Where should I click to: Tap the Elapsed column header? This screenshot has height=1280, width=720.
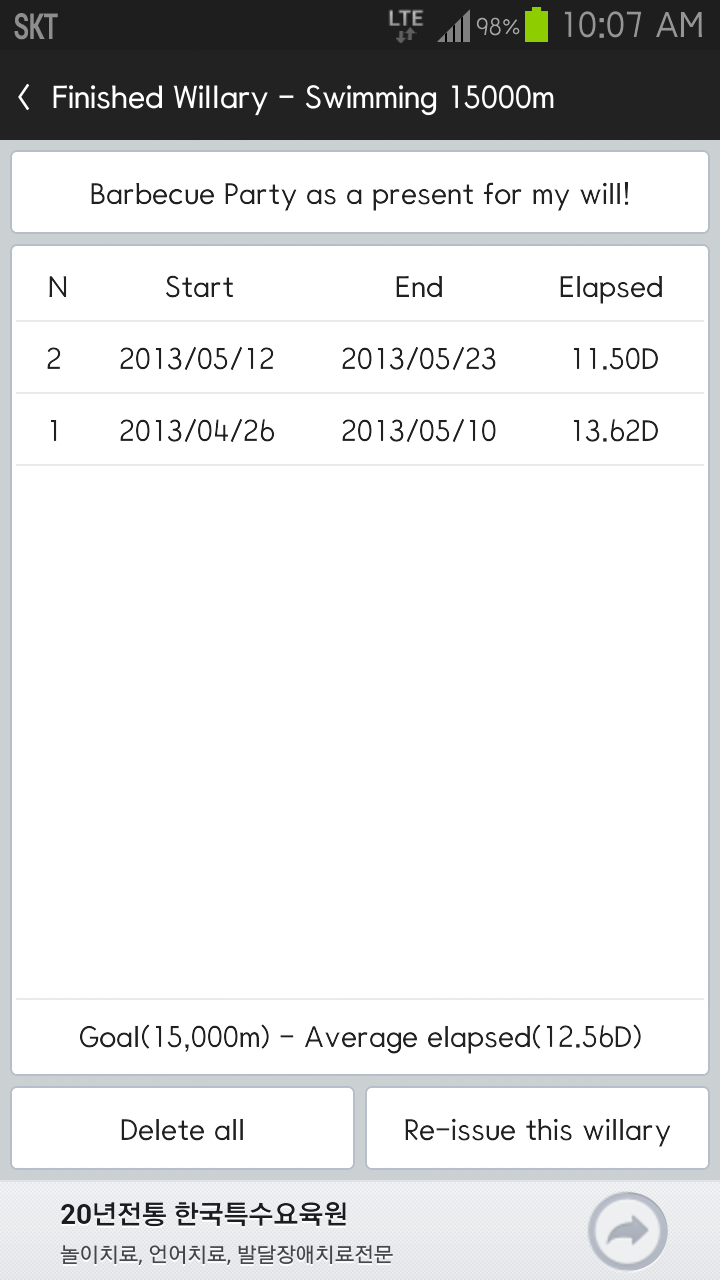pyautogui.click(x=610, y=287)
